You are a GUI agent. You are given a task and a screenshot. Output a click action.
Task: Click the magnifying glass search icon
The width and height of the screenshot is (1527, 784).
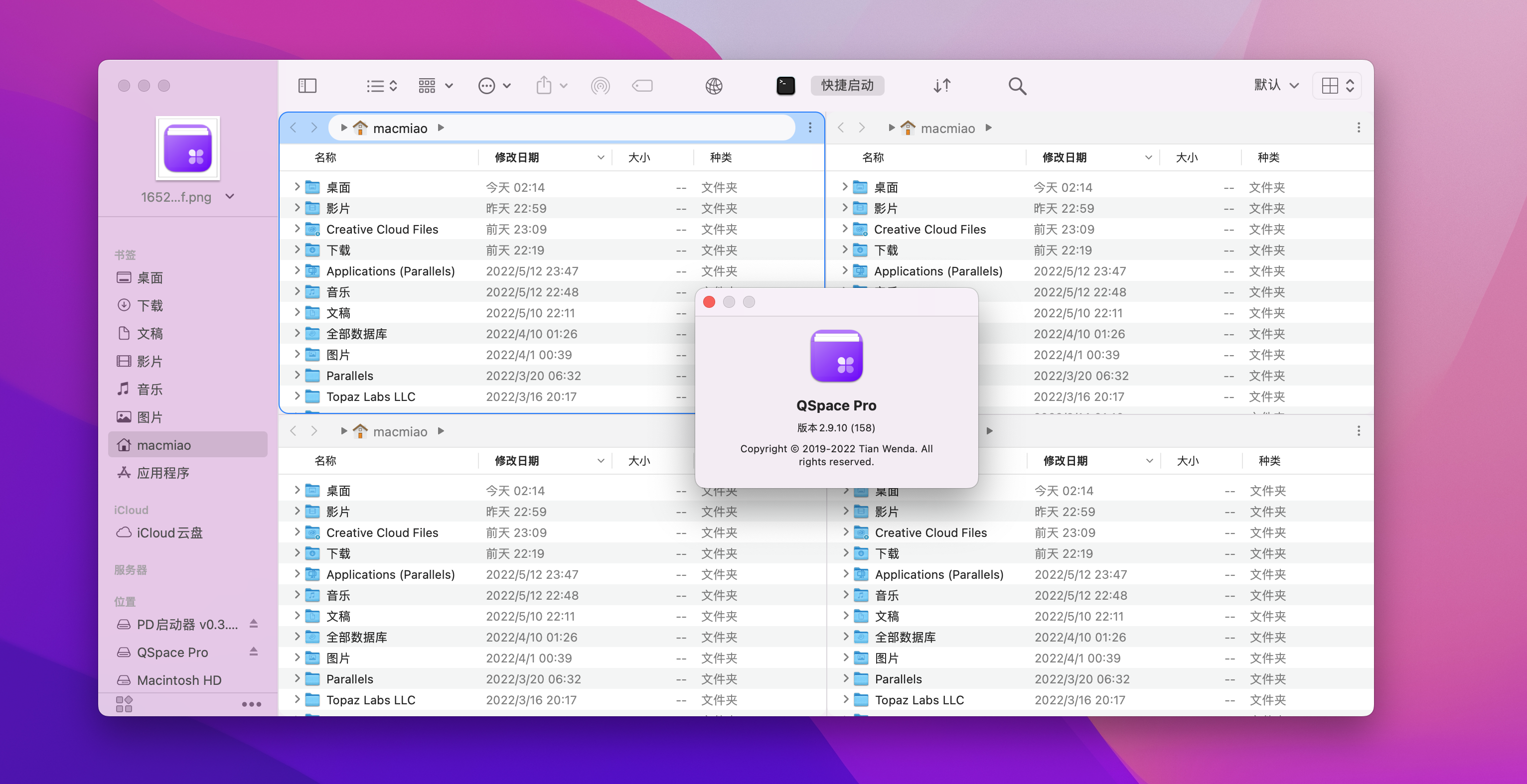1017,86
